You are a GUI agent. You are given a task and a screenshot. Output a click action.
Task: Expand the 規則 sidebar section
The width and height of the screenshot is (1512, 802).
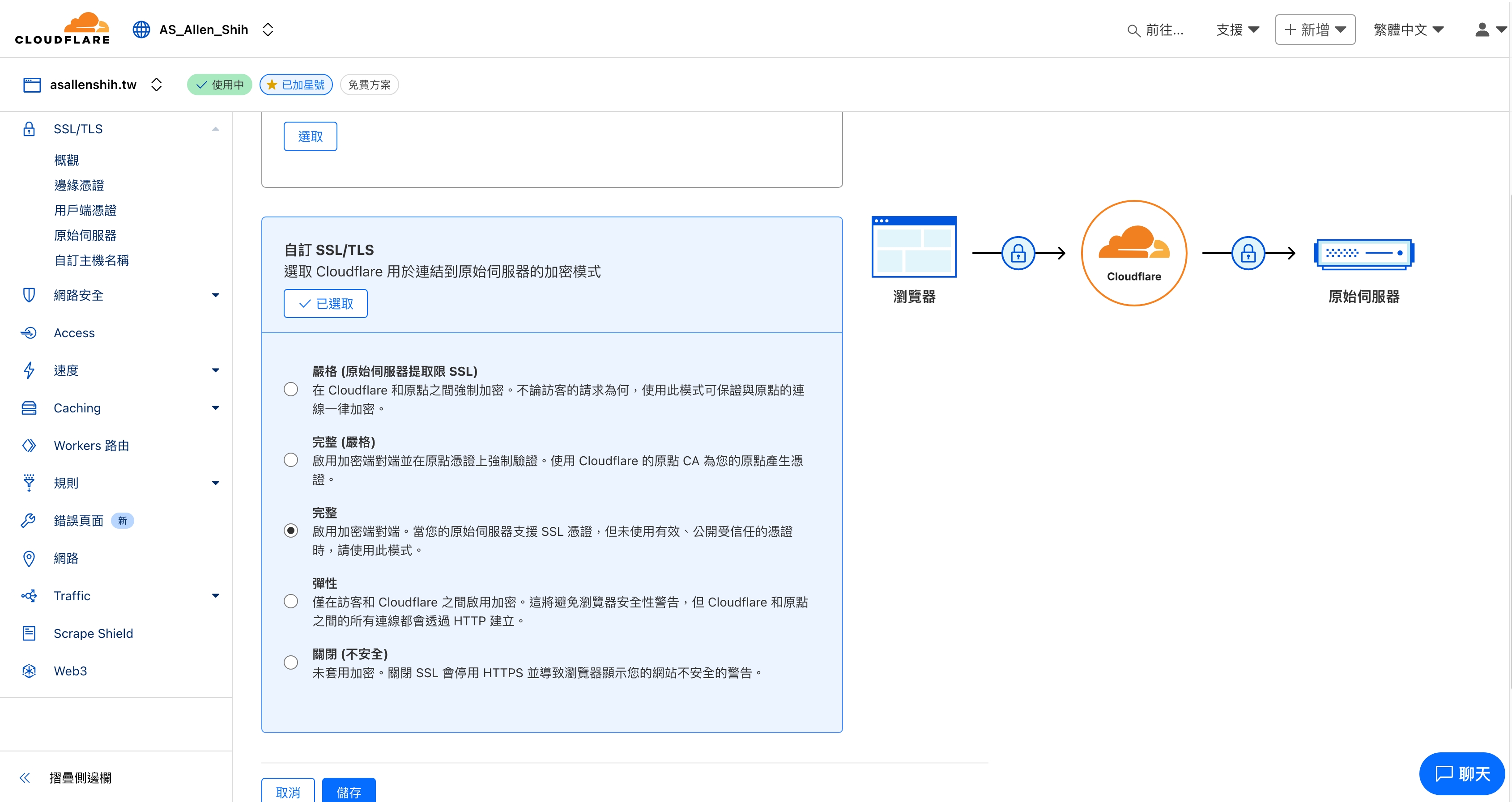click(215, 483)
